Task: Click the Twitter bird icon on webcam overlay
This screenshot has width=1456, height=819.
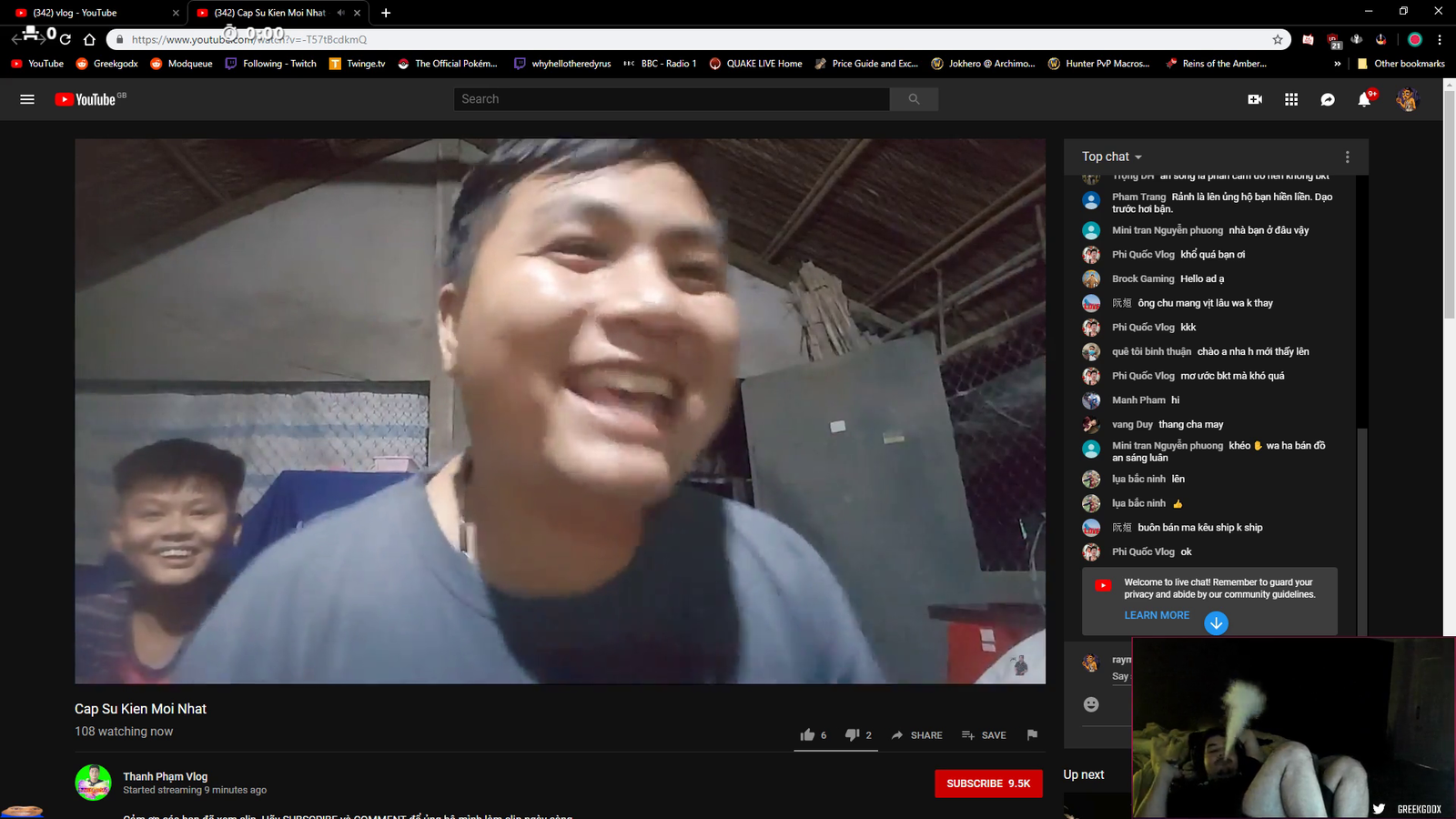Action: click(1379, 808)
